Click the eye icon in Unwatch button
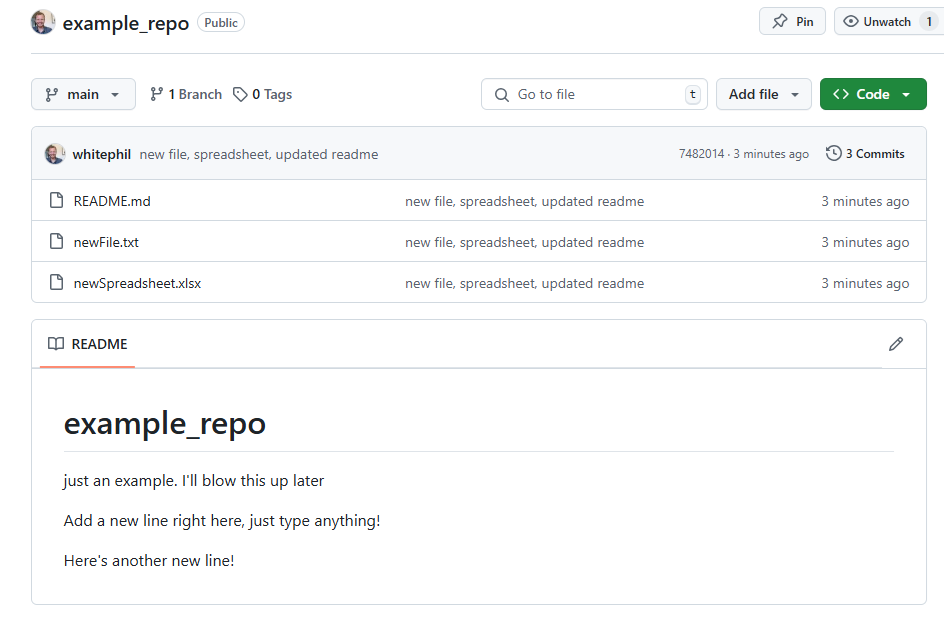Screen dimensions: 944x623 pos(851,22)
